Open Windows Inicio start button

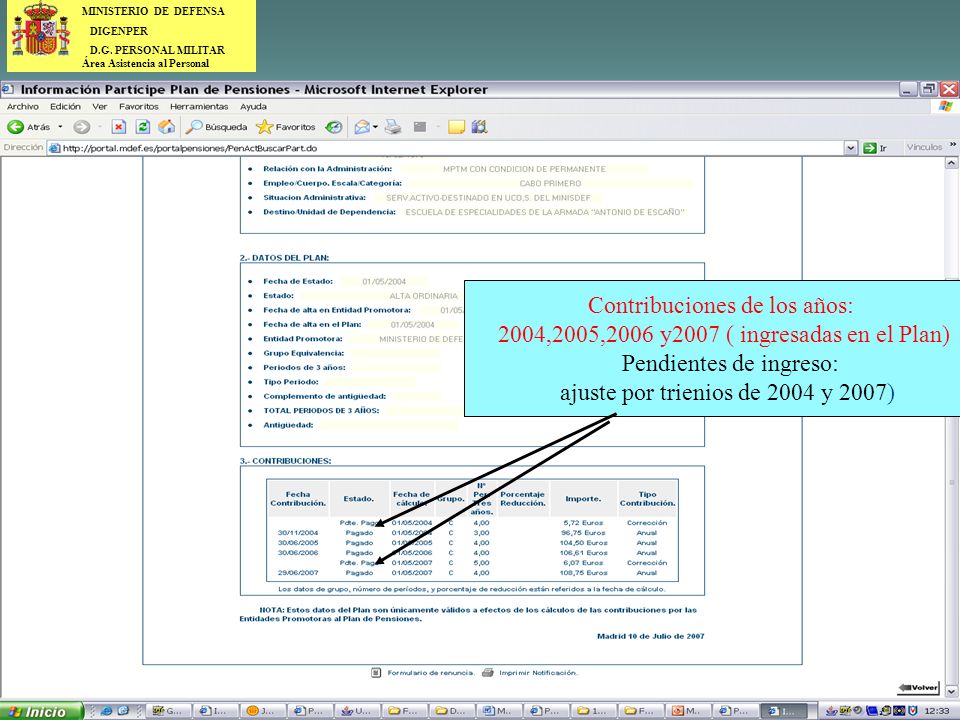[41, 711]
